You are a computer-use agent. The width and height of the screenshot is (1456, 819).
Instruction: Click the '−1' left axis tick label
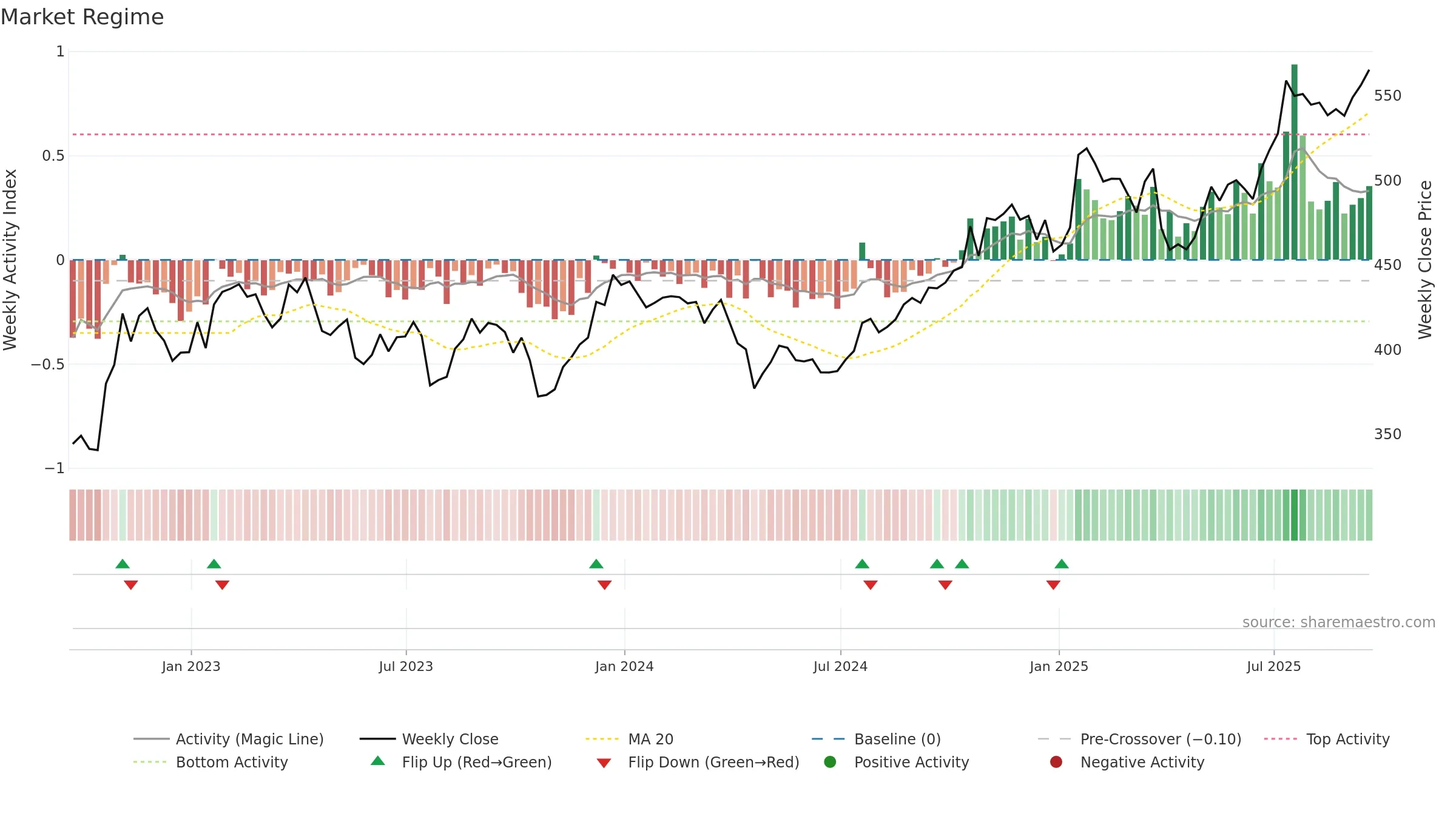(x=54, y=468)
